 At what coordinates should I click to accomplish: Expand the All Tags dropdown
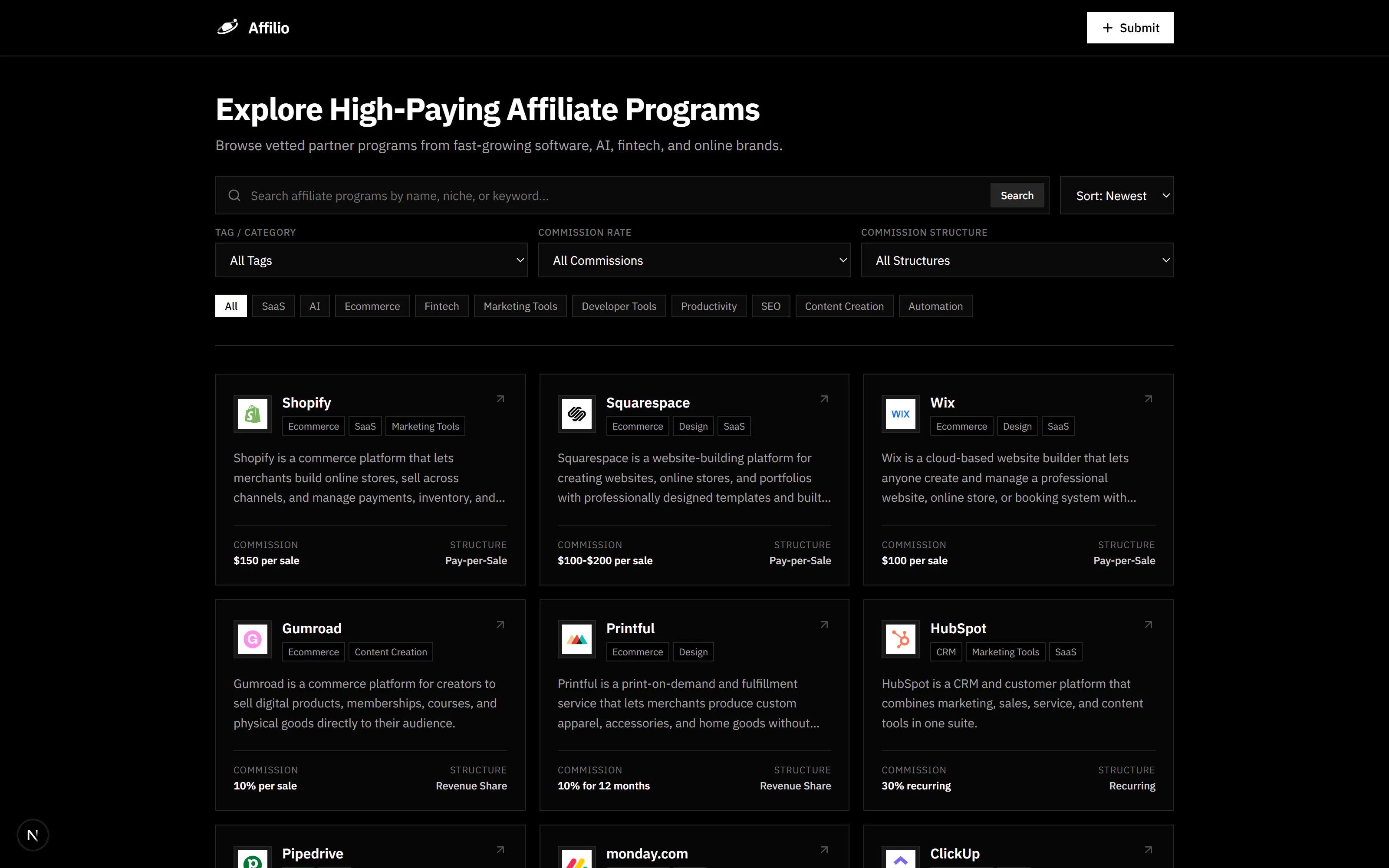pyautogui.click(x=372, y=260)
